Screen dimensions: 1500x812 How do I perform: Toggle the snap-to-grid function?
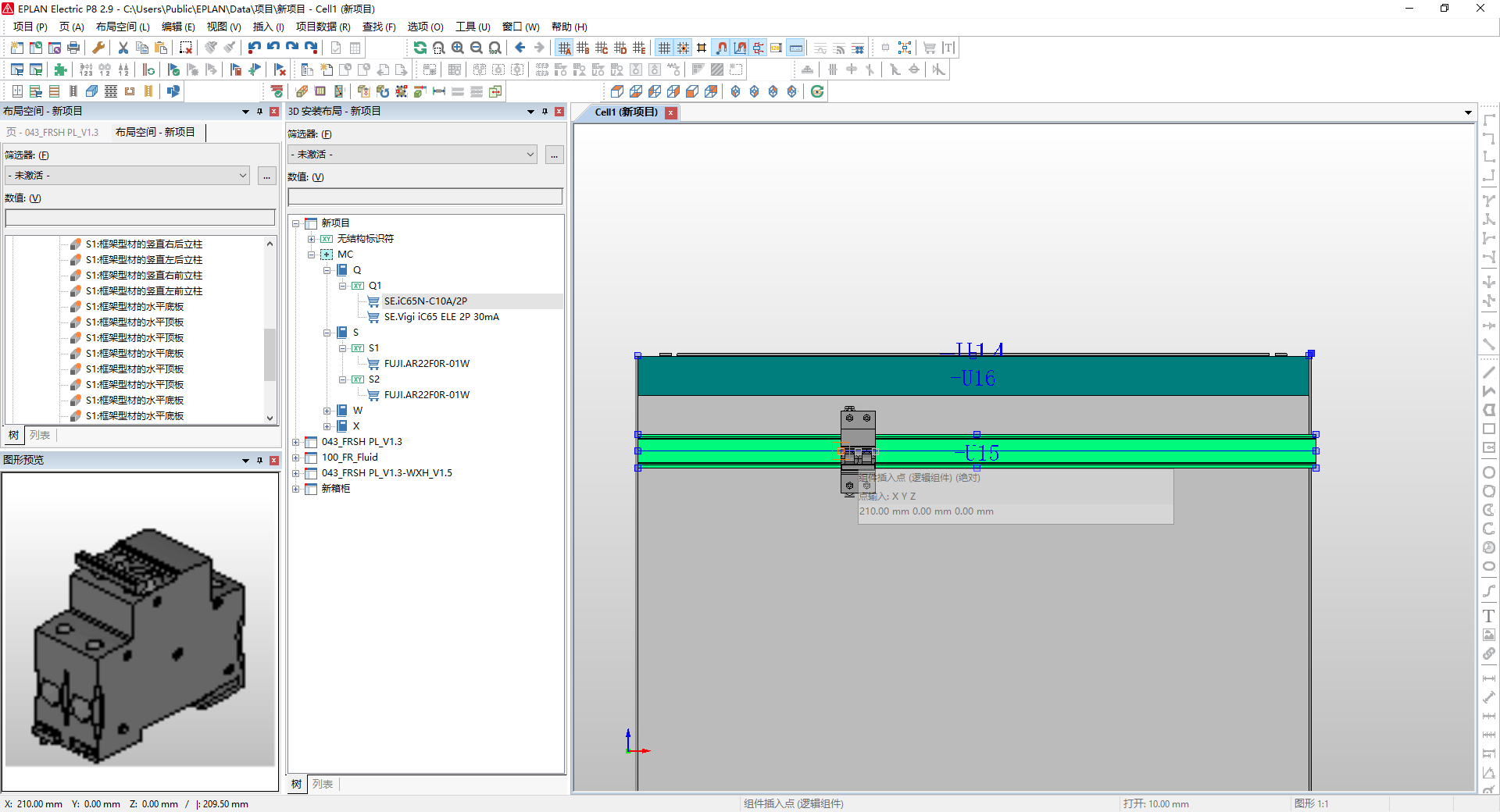[x=682, y=48]
